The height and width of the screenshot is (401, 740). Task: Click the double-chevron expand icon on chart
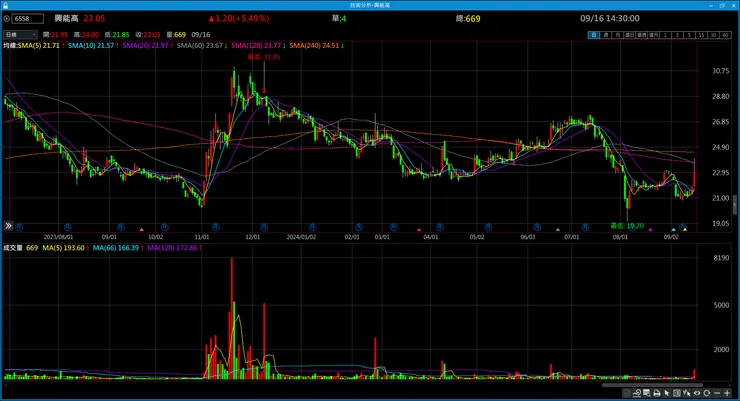tap(8, 226)
